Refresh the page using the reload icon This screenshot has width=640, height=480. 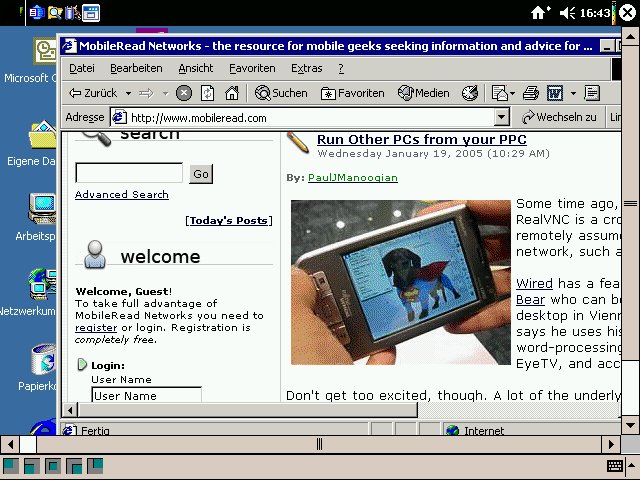coord(207,93)
